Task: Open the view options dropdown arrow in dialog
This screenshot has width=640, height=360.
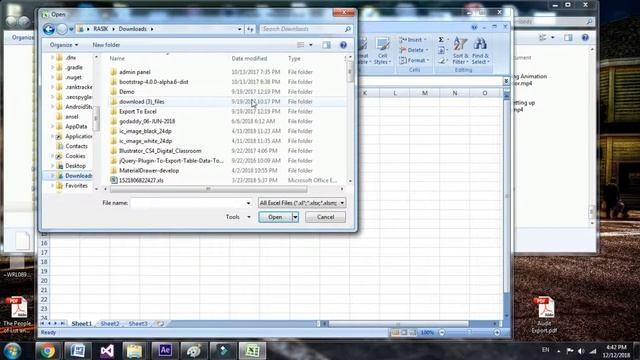Action: coord(311,45)
